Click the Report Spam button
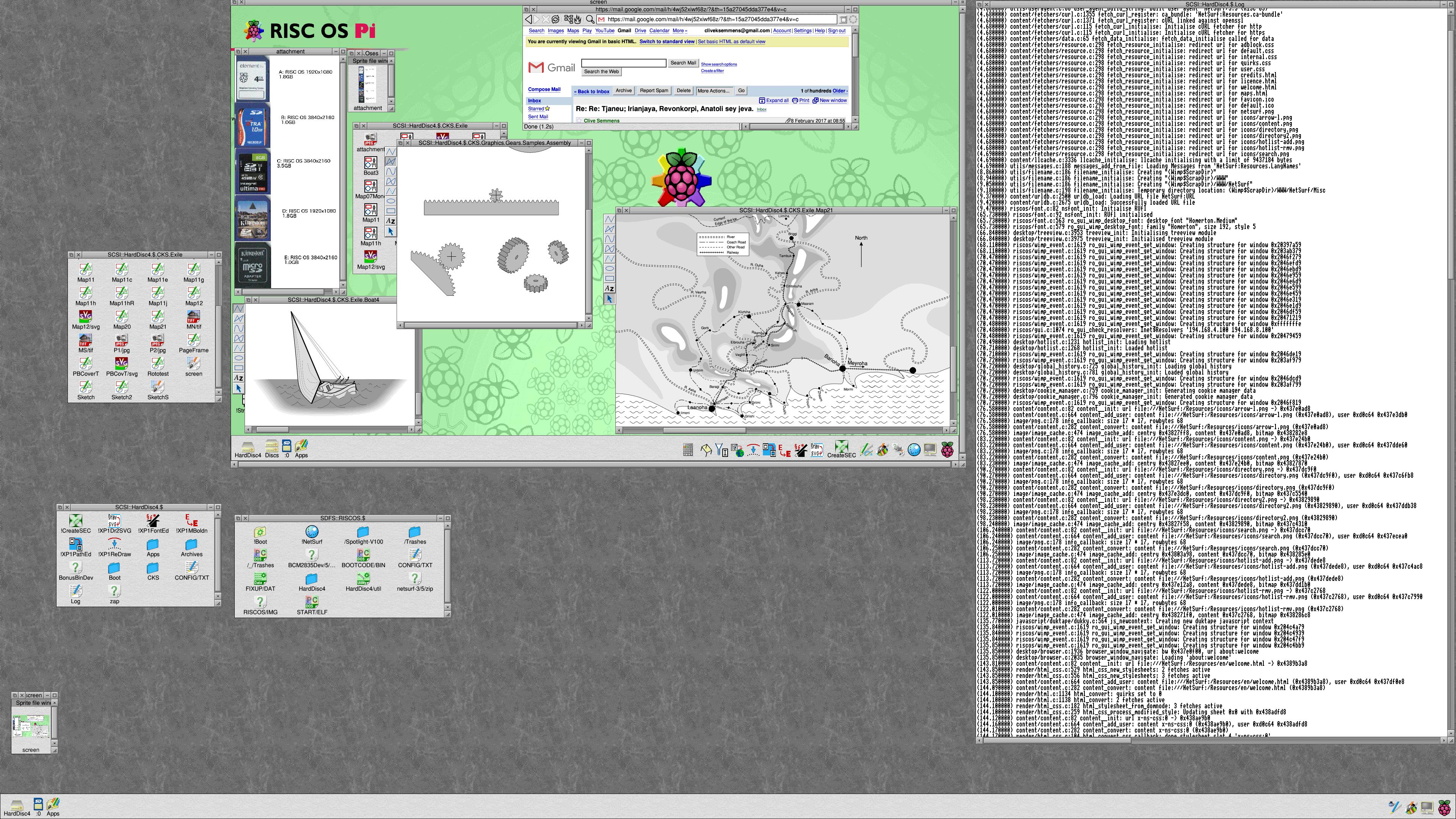The image size is (1456, 819). [x=654, y=91]
